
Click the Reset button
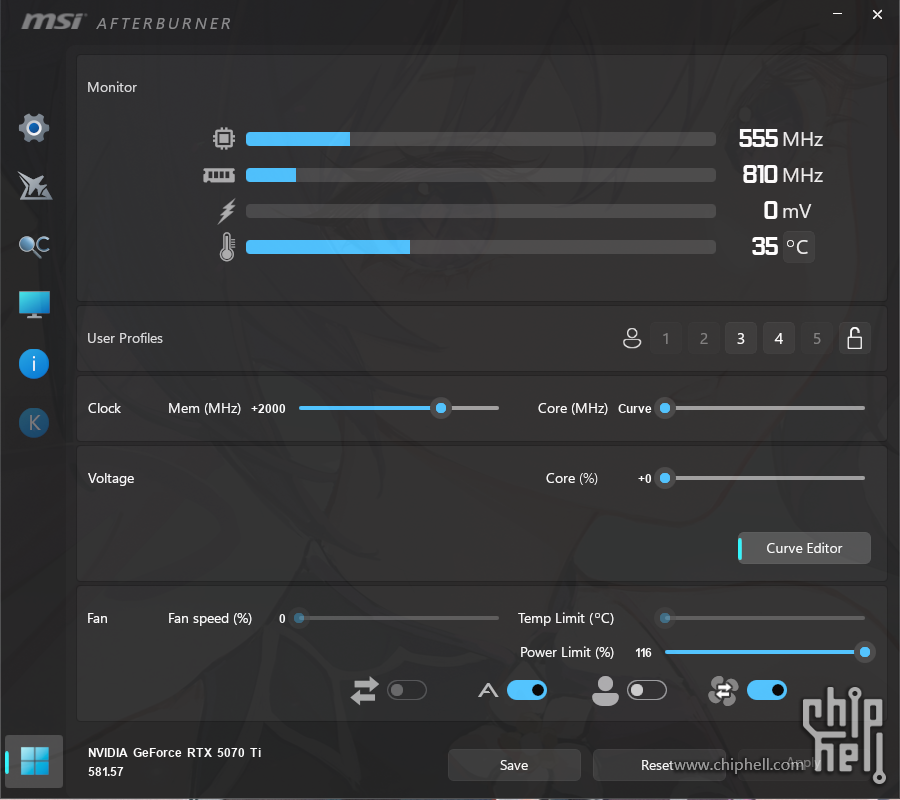point(658,765)
